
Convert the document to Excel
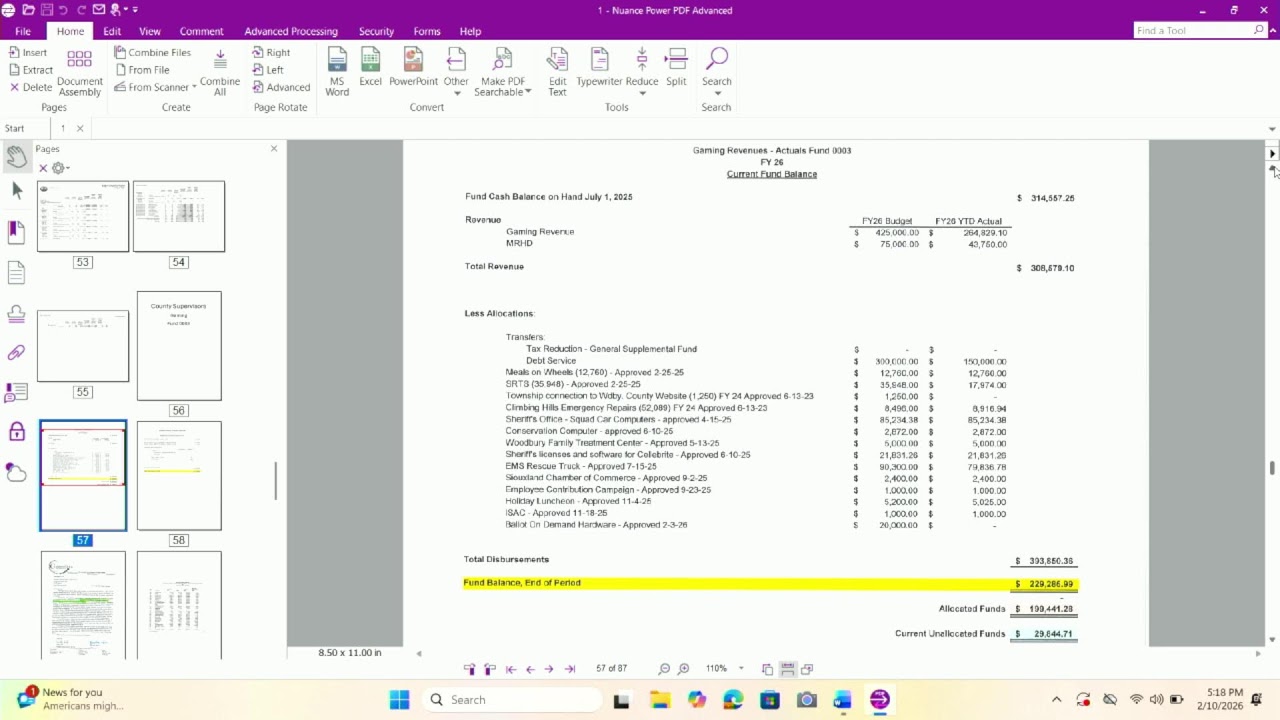click(x=370, y=67)
